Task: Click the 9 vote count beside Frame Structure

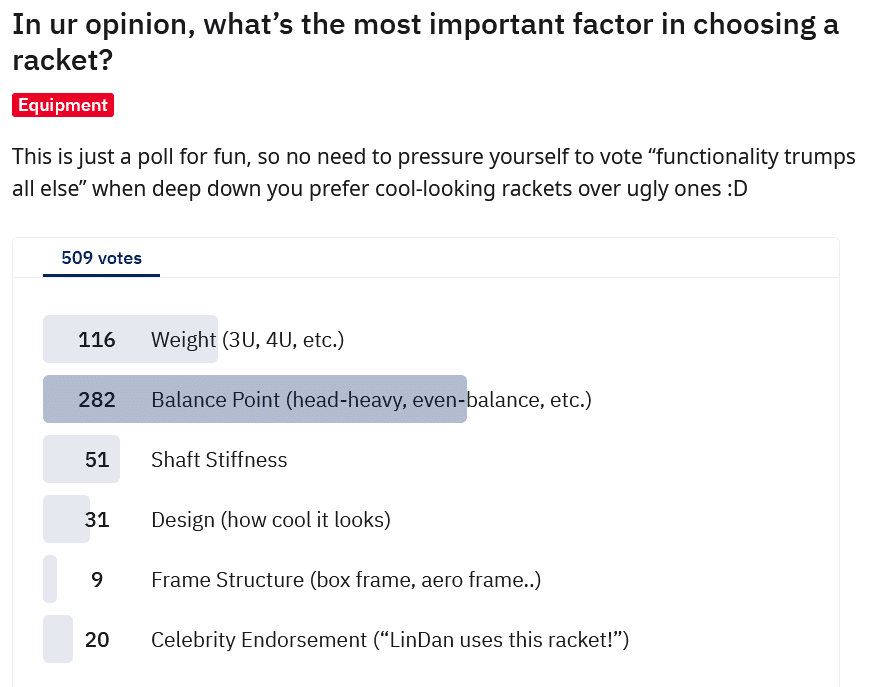Action: [97, 580]
